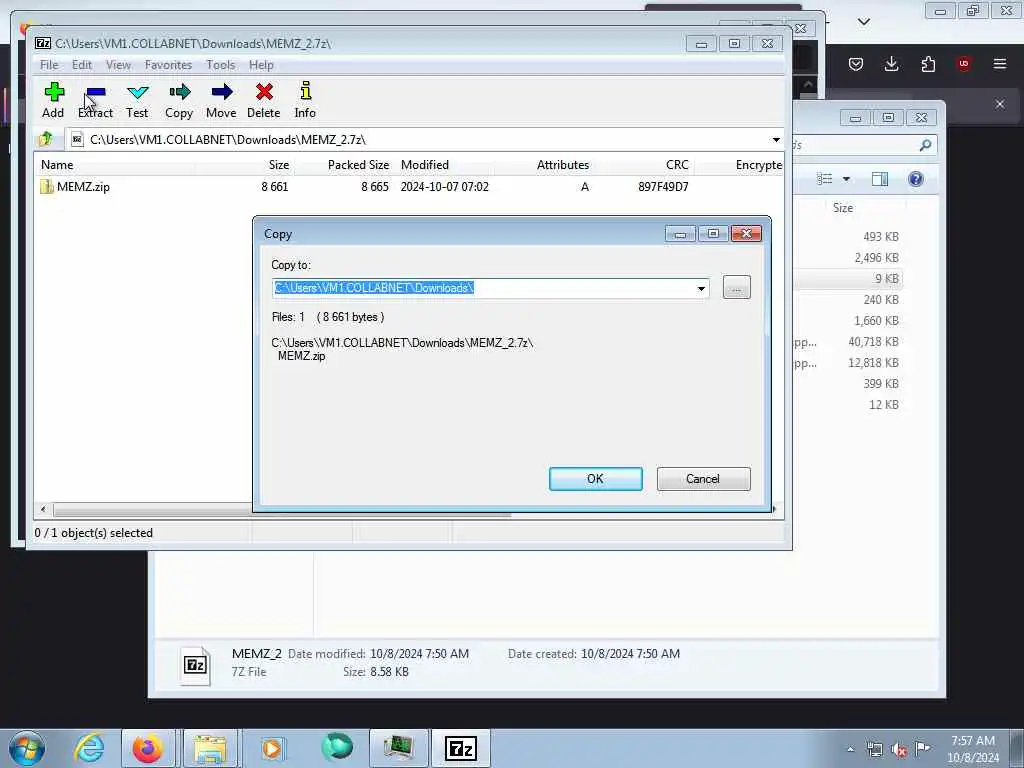Show hidden tray icons arrow
This screenshot has width=1024, height=768.
point(850,749)
